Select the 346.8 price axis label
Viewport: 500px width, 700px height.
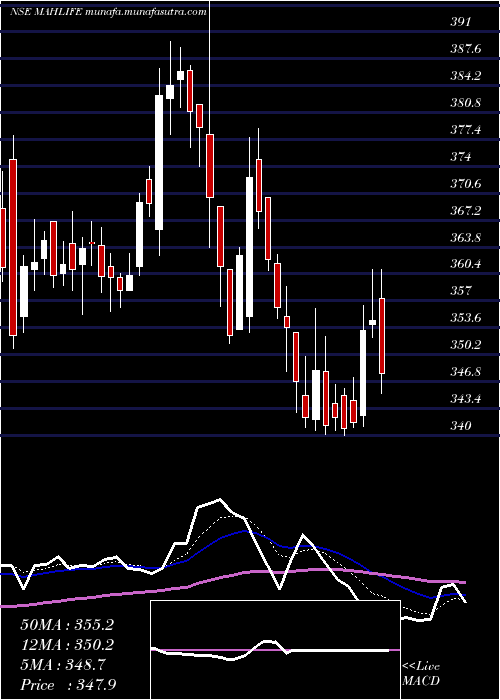(x=466, y=372)
